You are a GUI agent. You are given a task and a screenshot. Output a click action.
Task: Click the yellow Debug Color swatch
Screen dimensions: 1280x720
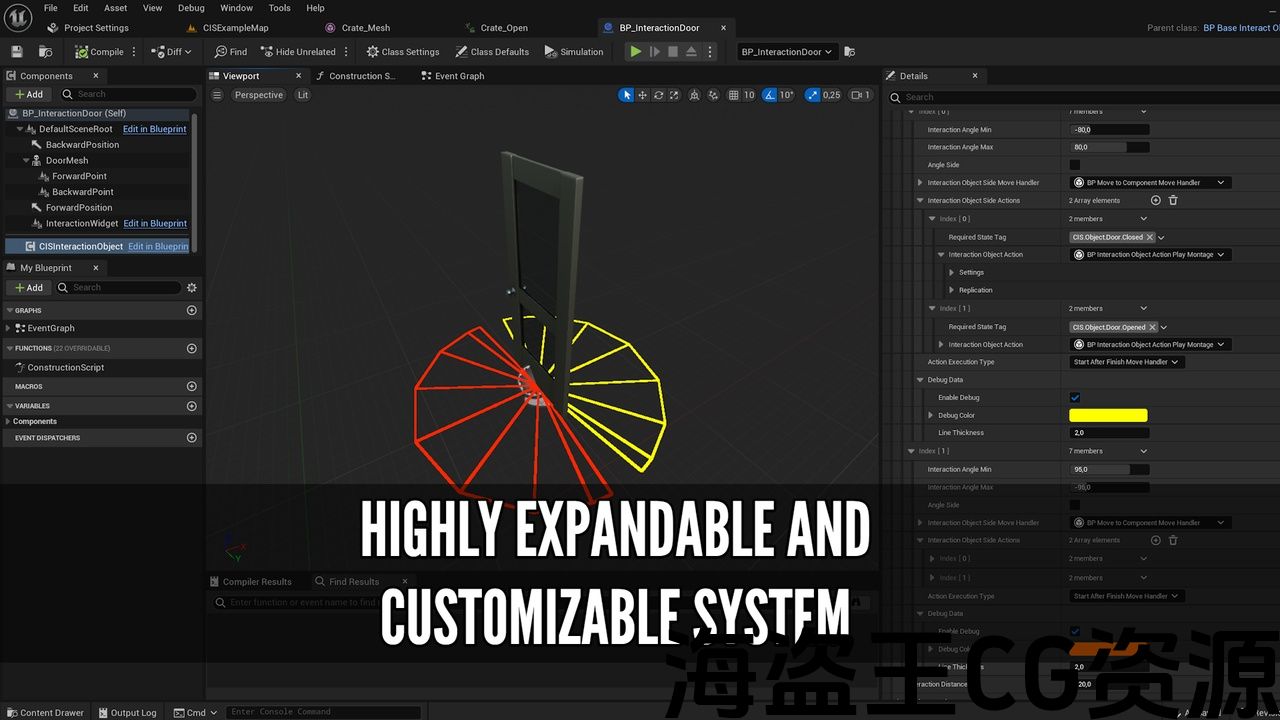pyautogui.click(x=1108, y=416)
